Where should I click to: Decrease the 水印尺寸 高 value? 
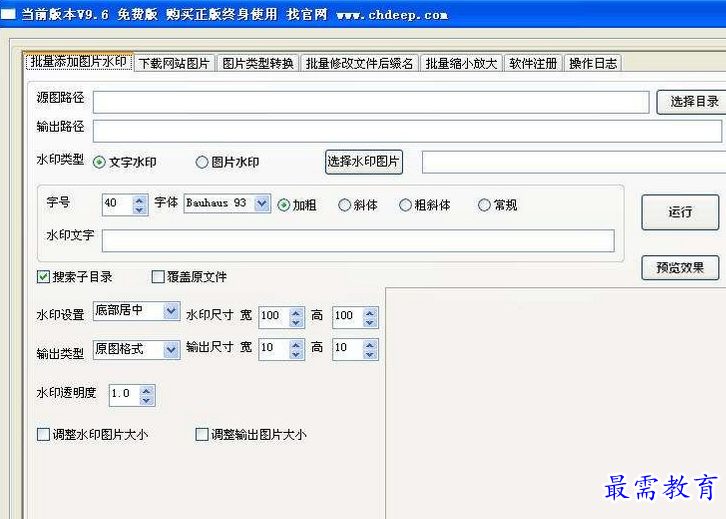(x=369, y=323)
